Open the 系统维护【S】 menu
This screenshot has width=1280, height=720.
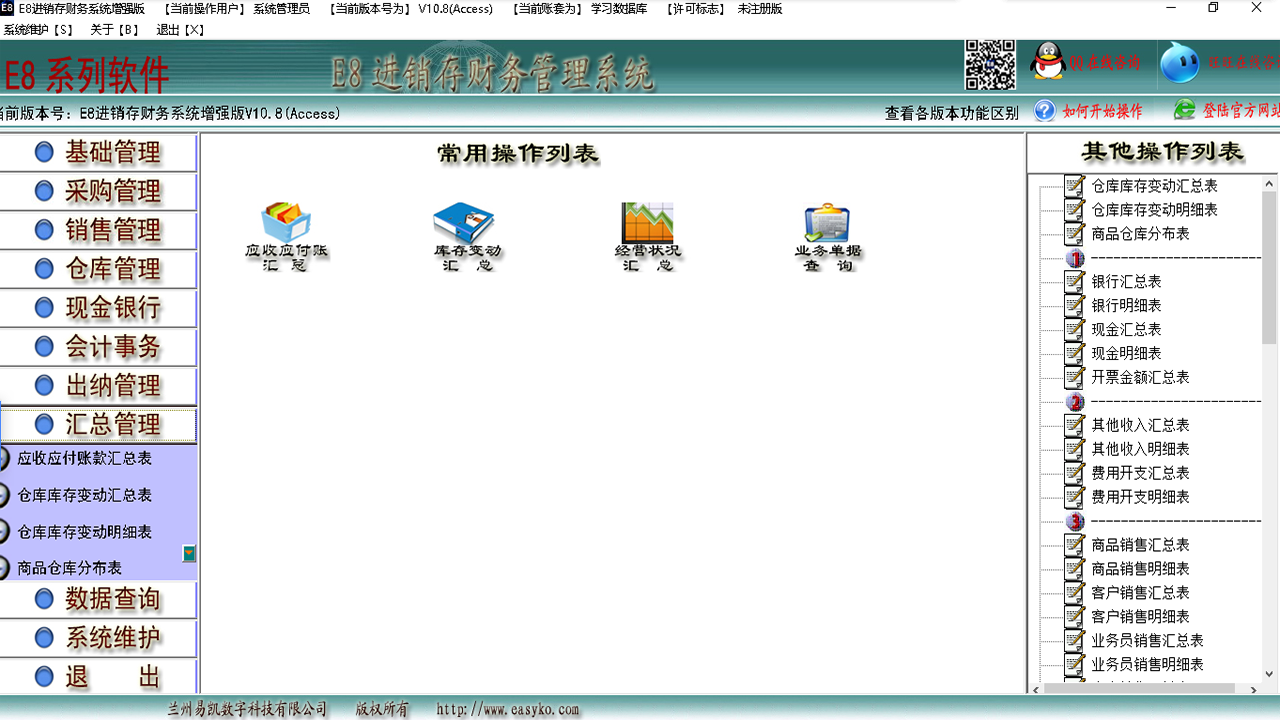coord(37,28)
